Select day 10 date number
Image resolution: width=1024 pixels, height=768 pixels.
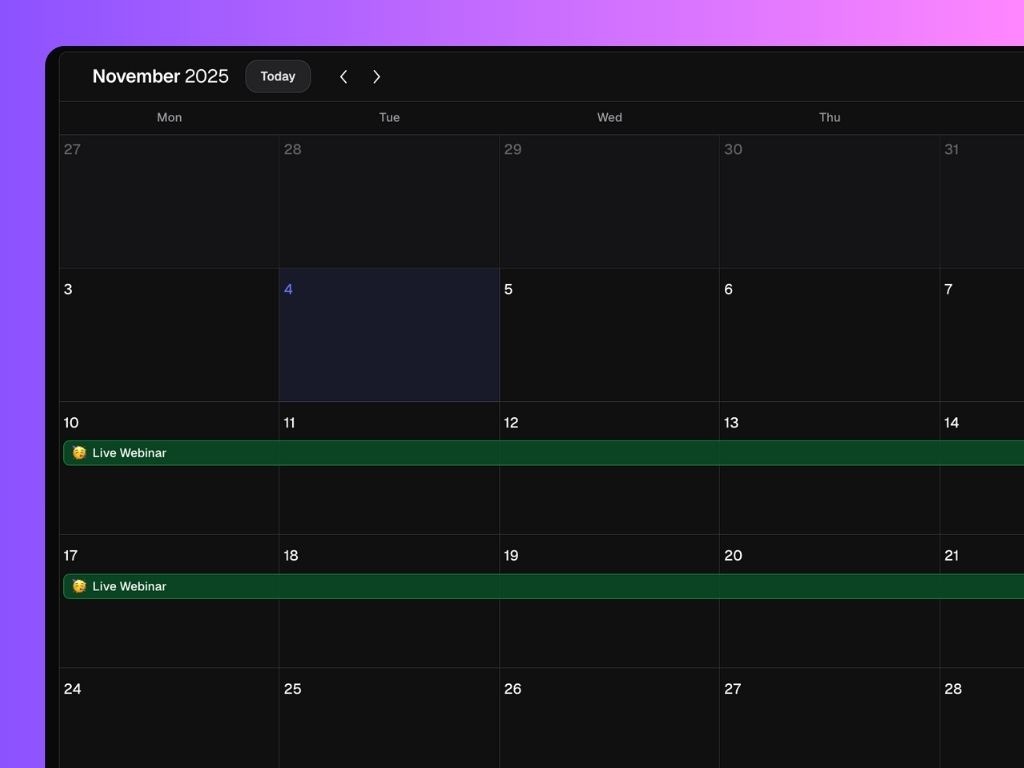coord(71,423)
